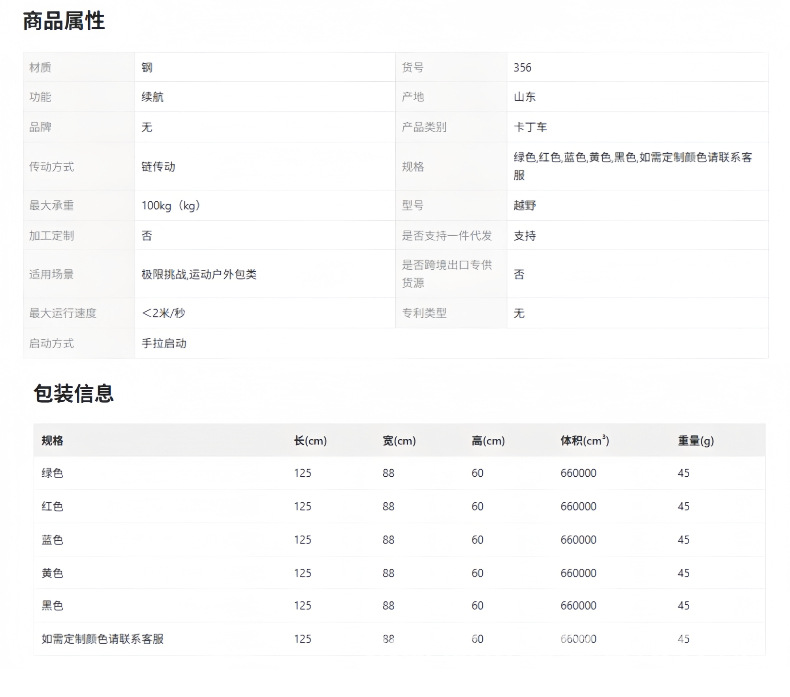Click the 是否跨境出口专供货源 label

(446, 274)
